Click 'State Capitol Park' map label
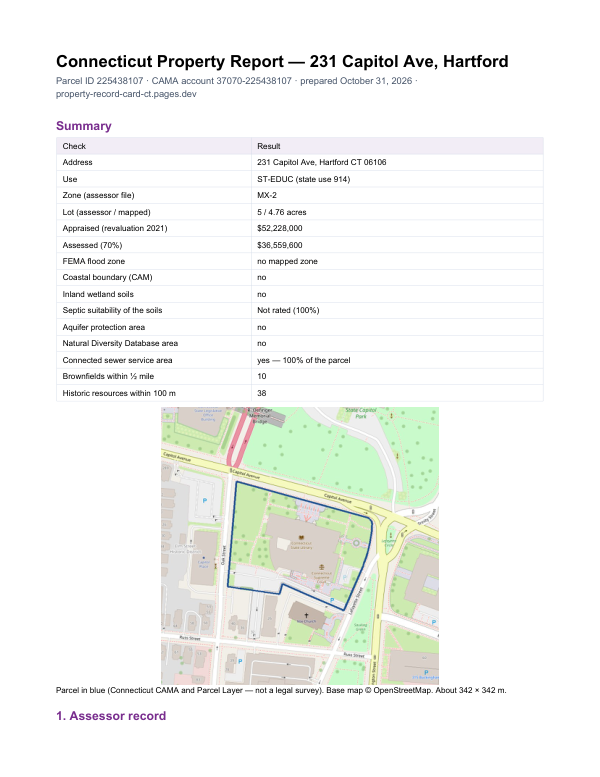600x777 pixels. tap(361, 413)
